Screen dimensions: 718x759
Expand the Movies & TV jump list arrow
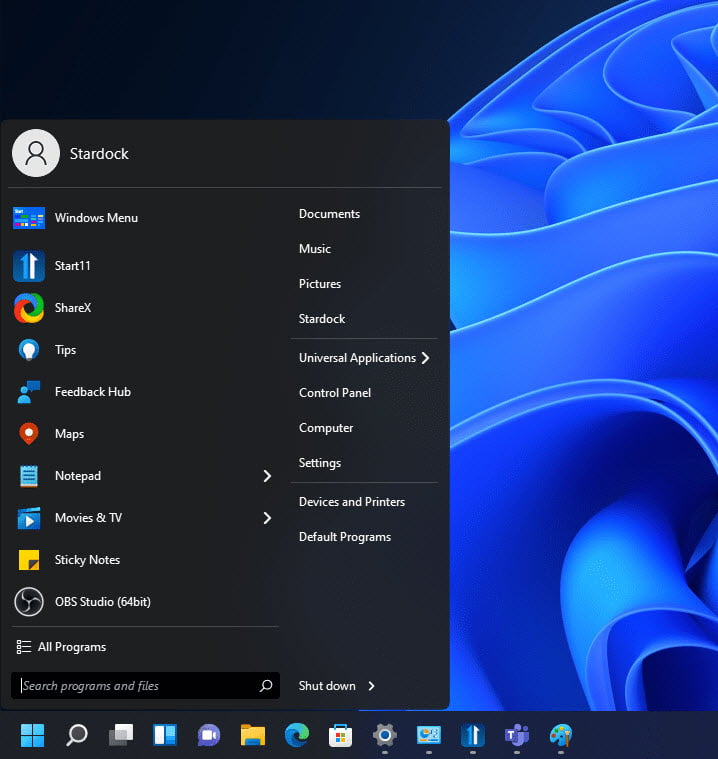[x=267, y=518]
